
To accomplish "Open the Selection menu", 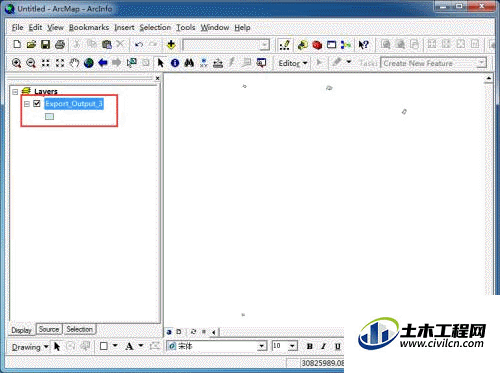I will coord(155,28).
